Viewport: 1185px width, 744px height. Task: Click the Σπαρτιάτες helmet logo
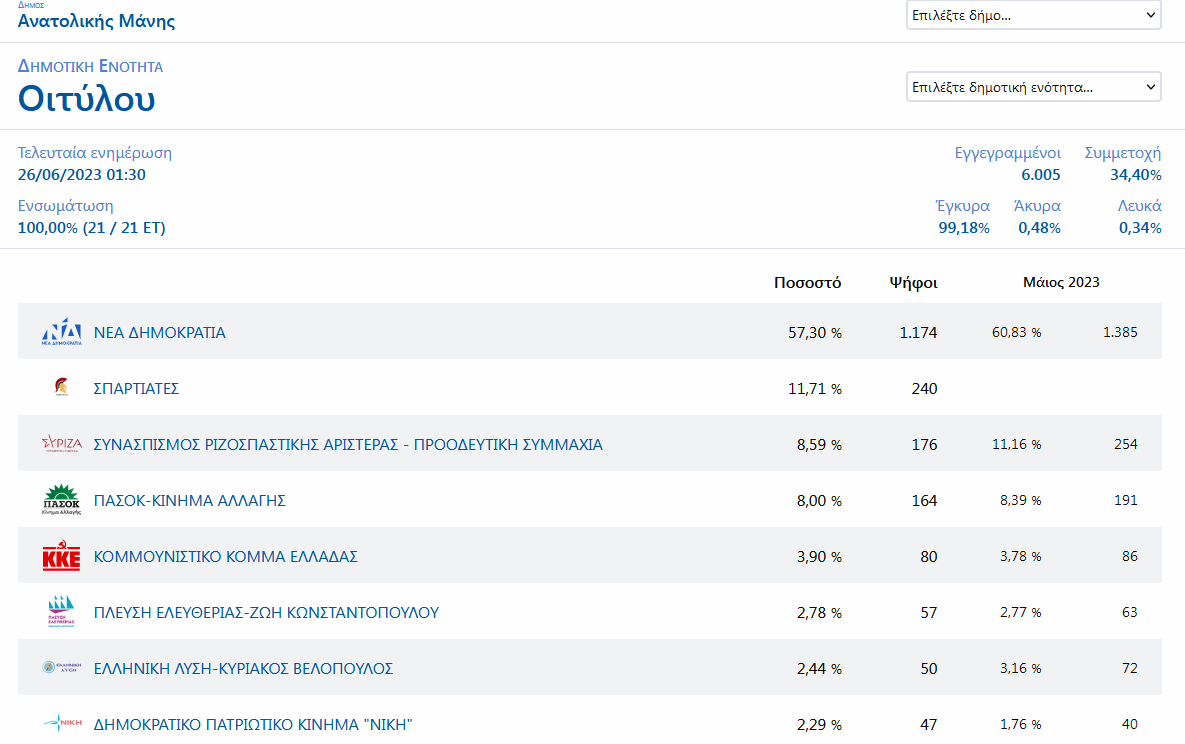point(61,388)
